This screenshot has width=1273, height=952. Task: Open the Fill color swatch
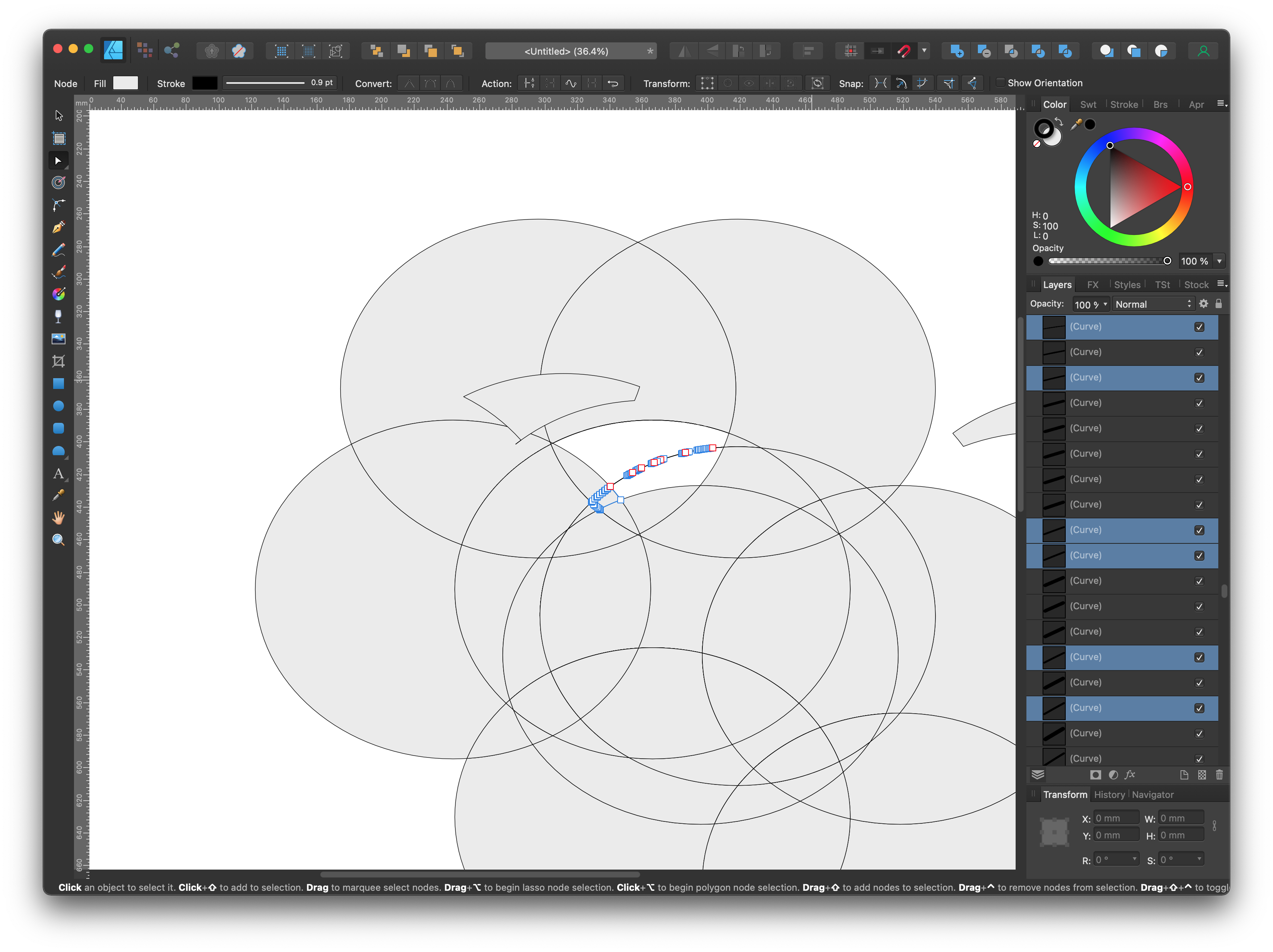[x=126, y=84]
